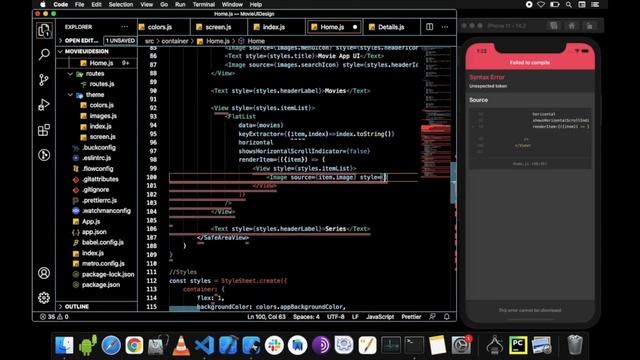The width and height of the screenshot is (640, 360).
Task: Switch to the screen.js tab
Action: coord(218,27)
